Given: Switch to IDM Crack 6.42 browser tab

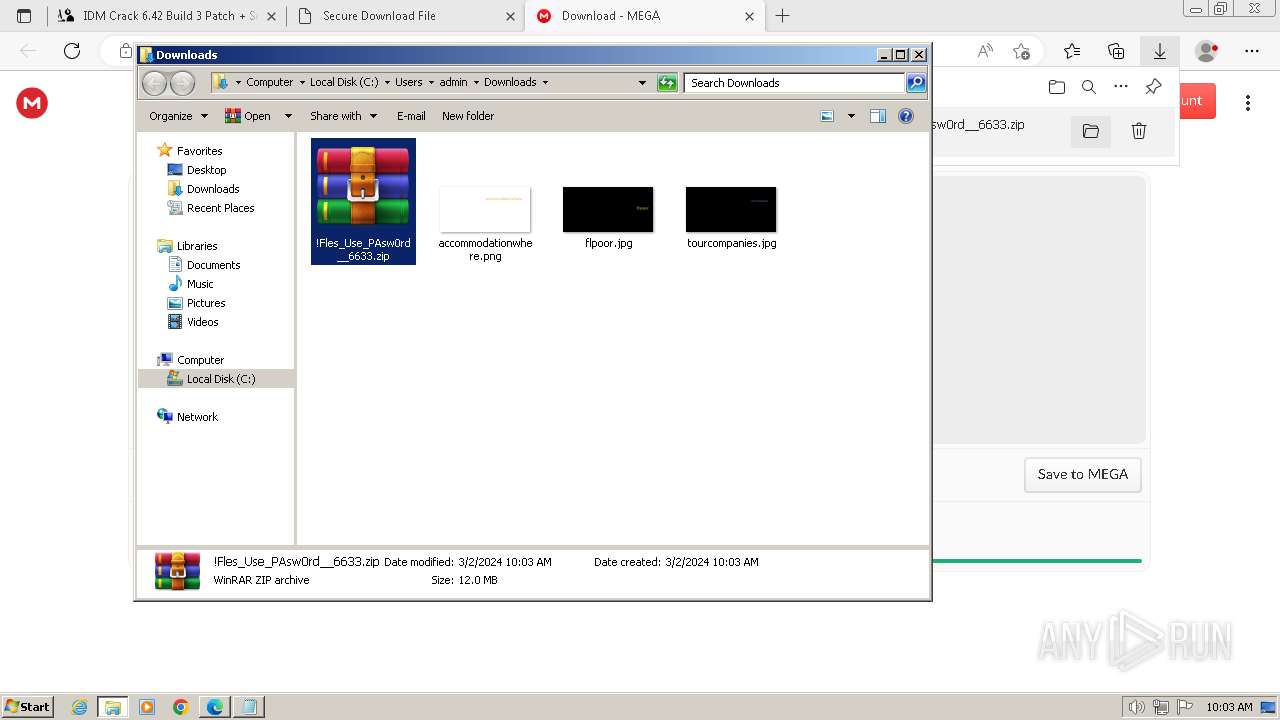Looking at the screenshot, I should click(166, 16).
